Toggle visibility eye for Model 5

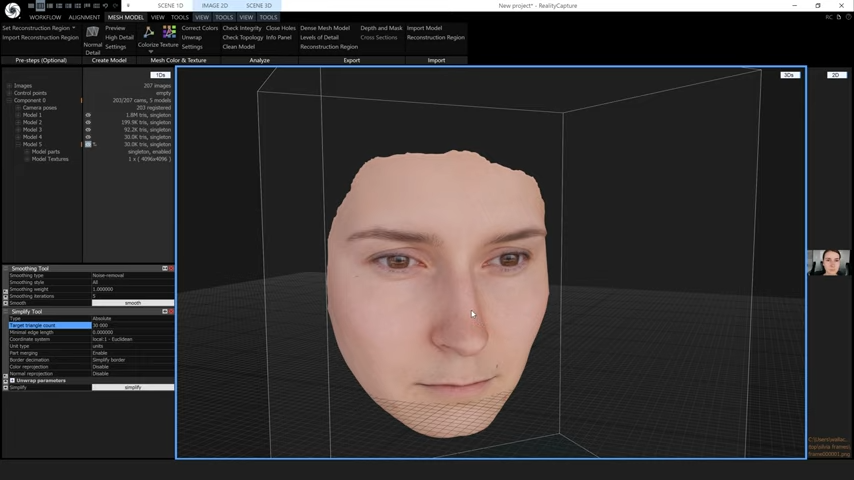click(x=88, y=144)
